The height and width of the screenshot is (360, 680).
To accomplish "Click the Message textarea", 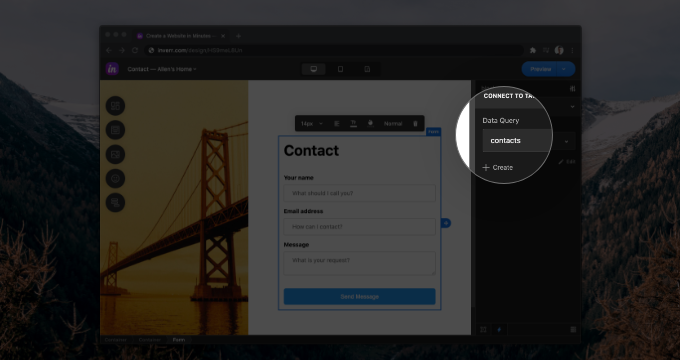I will (x=360, y=263).
